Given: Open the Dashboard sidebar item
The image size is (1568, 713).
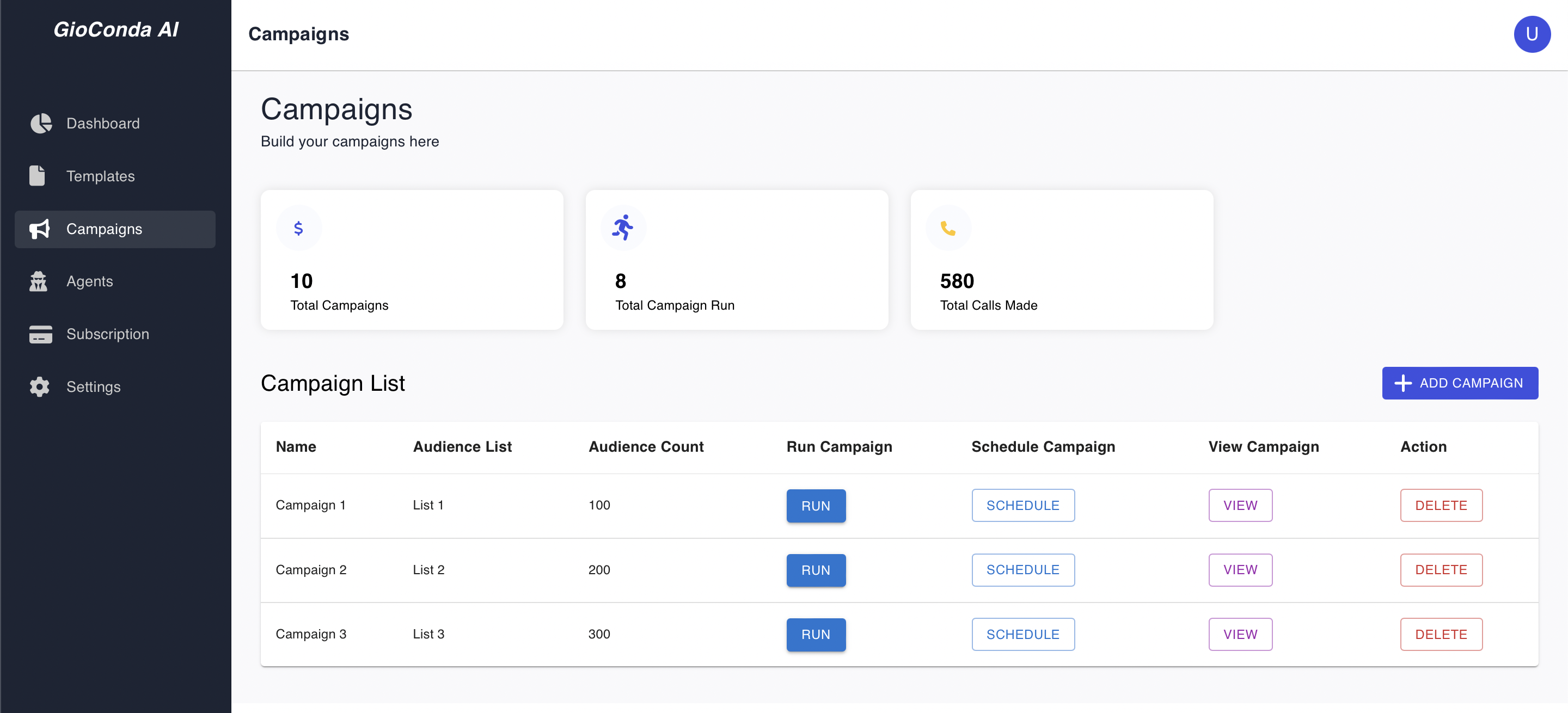Looking at the screenshot, I should pos(115,124).
